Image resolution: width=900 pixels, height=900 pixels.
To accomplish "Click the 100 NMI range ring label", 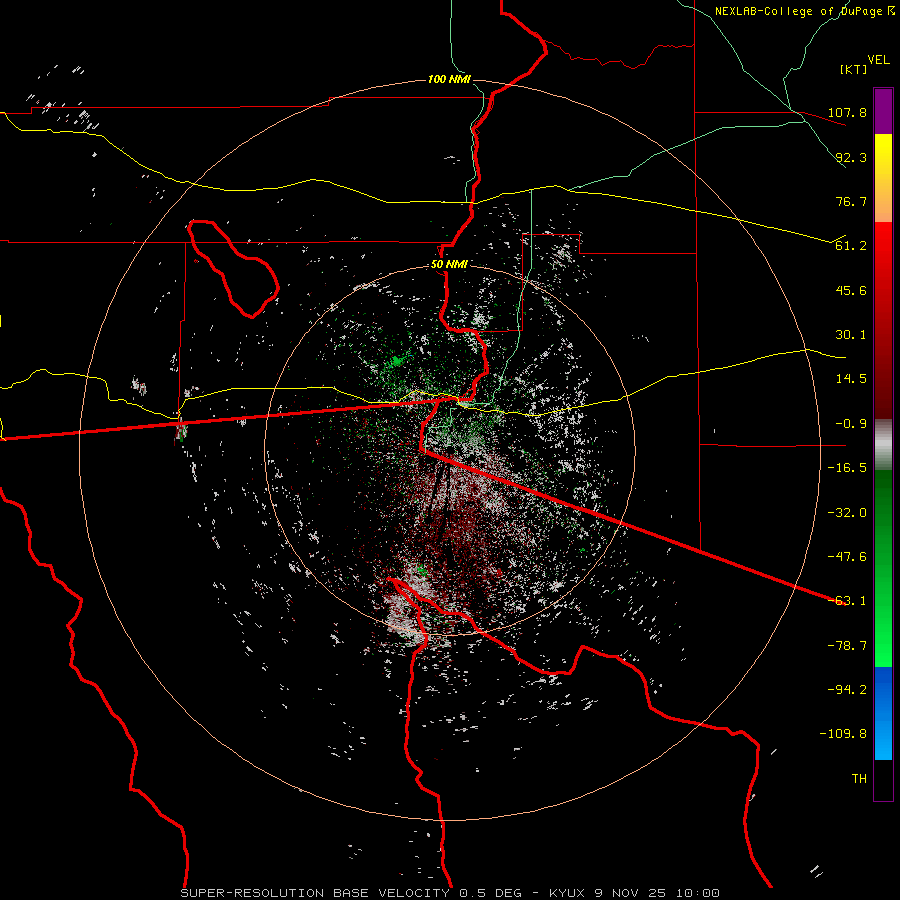I will coord(449,79).
